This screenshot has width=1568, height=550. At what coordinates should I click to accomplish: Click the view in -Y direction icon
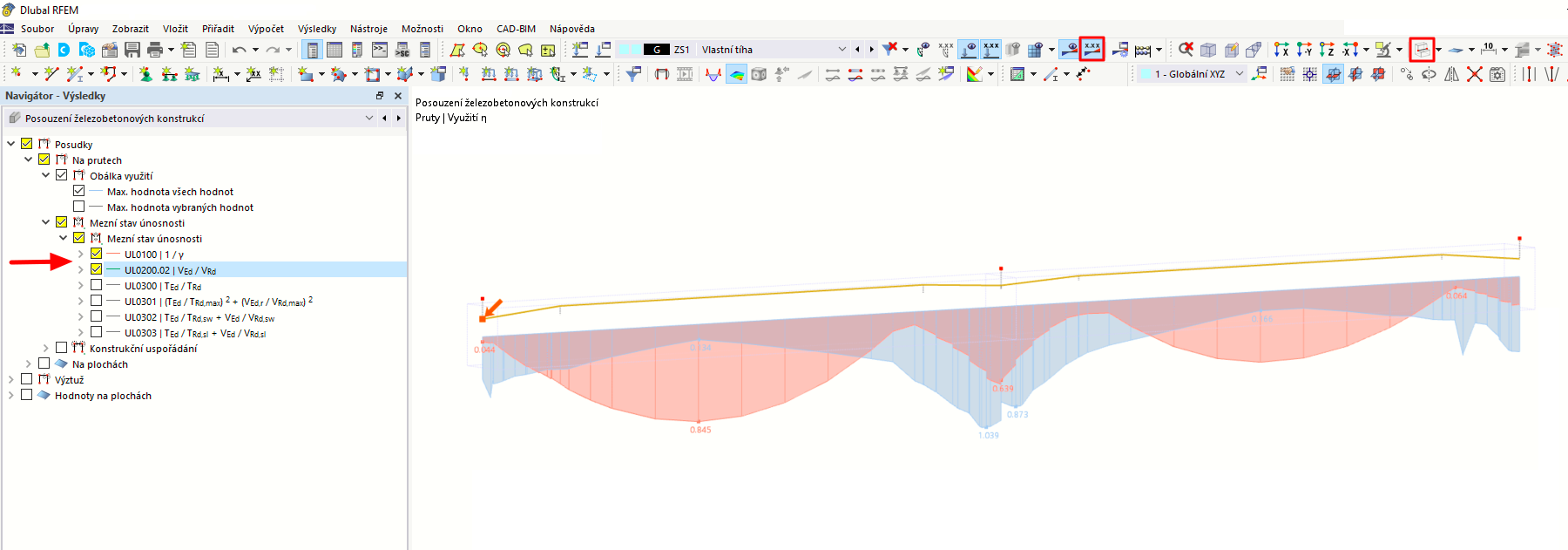1303,50
